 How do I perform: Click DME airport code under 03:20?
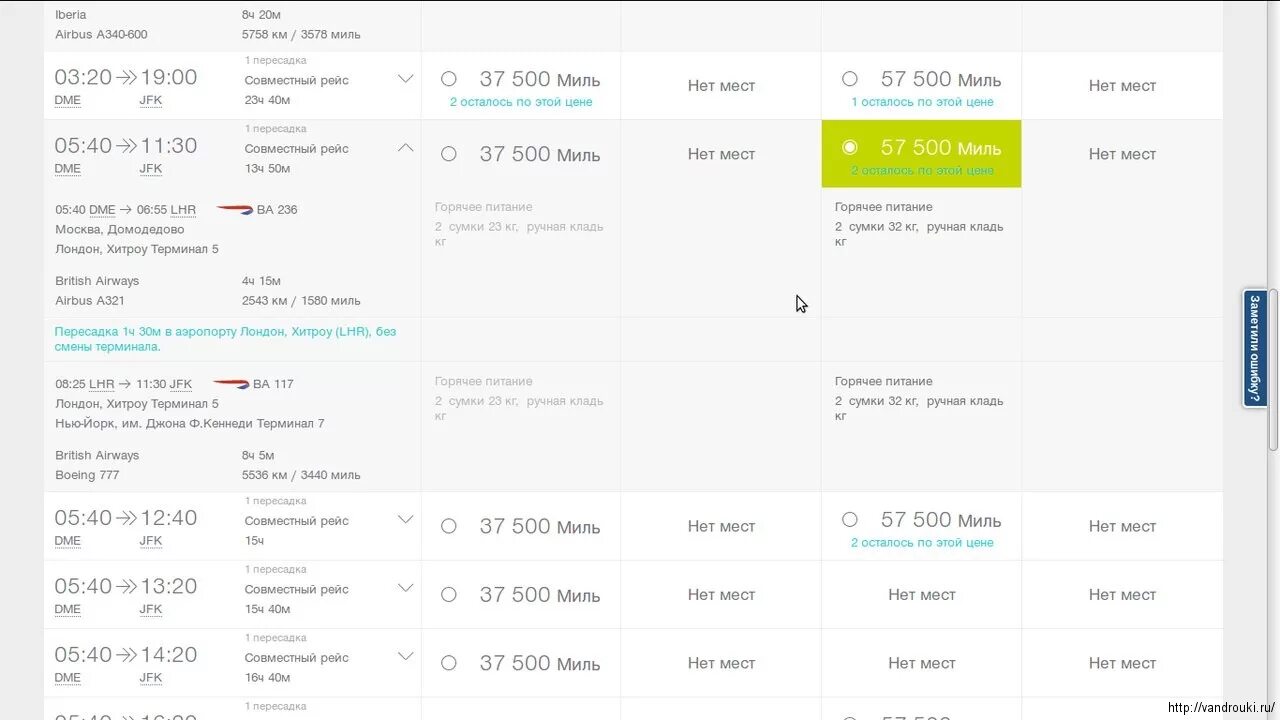pyautogui.click(x=68, y=100)
